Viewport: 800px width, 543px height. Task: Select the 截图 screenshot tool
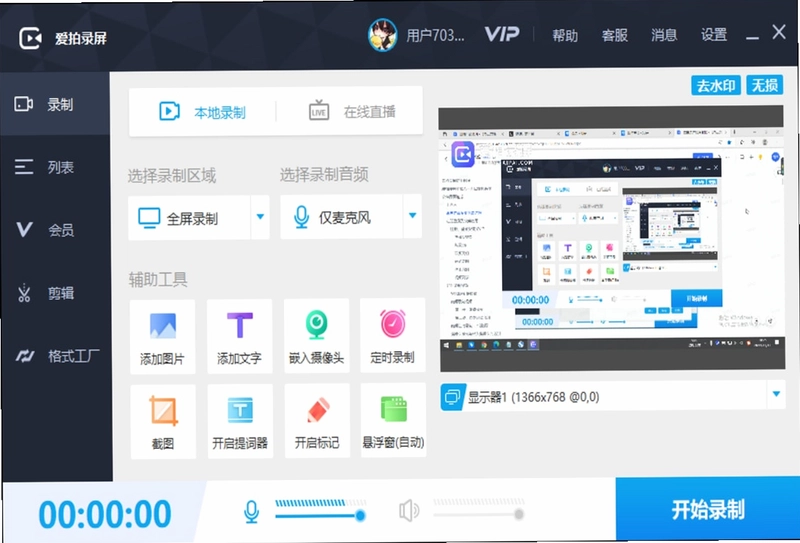coord(163,422)
